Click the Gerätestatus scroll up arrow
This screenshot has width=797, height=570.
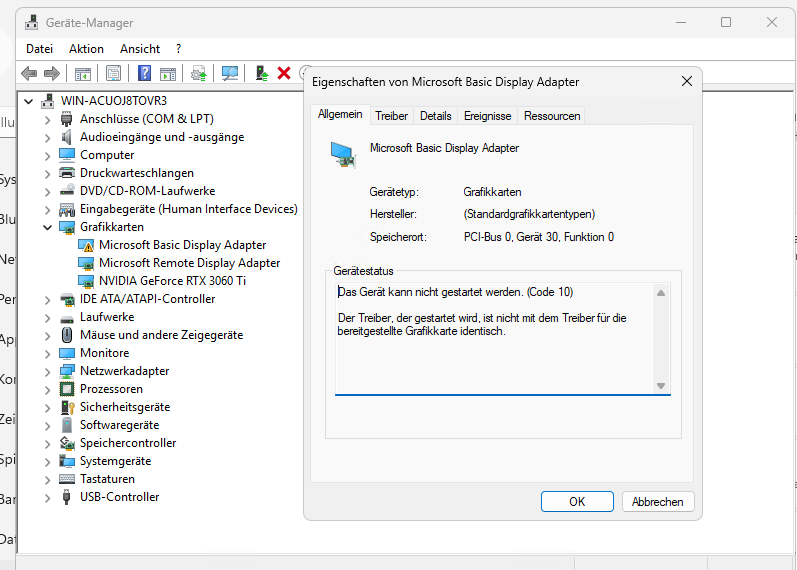[x=661, y=293]
